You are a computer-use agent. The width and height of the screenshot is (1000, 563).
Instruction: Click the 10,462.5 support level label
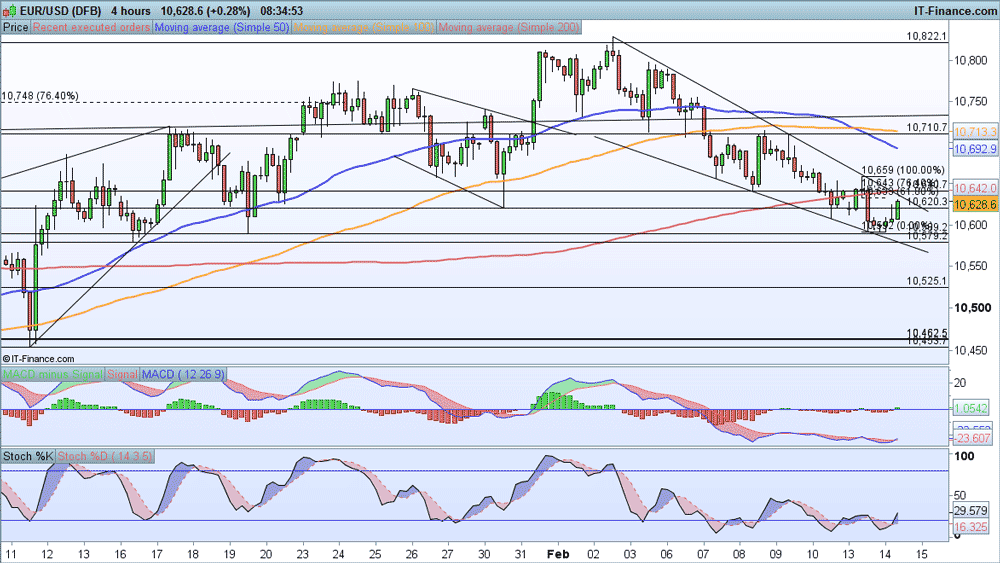point(927,333)
